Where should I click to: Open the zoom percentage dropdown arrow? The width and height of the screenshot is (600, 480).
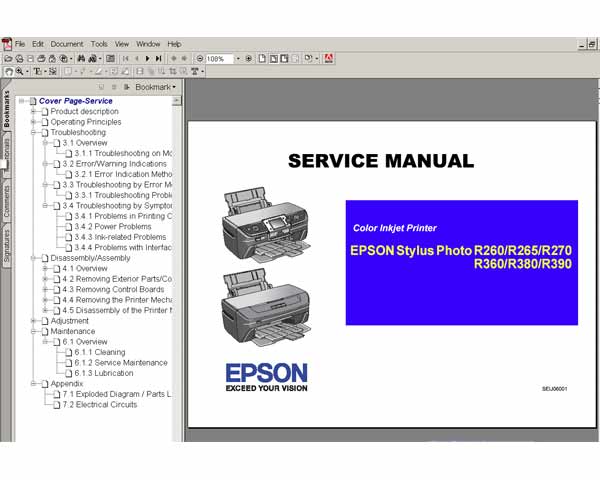click(238, 59)
